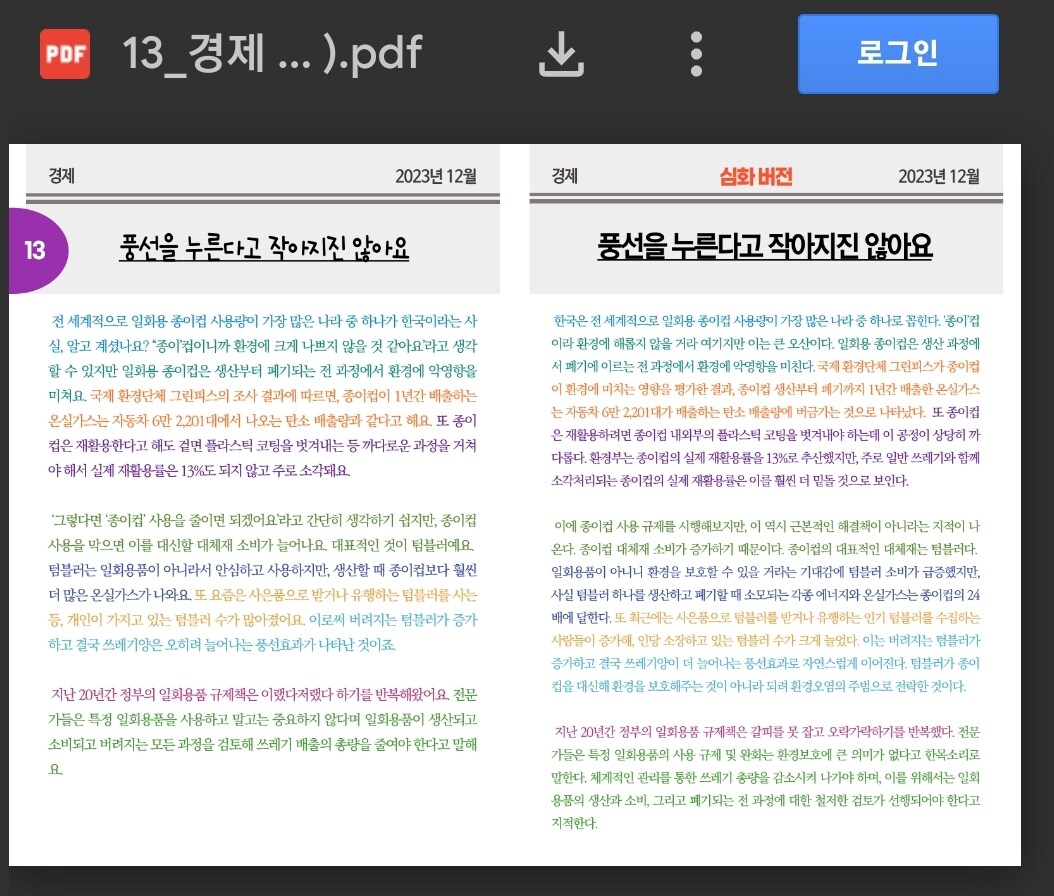Click the file name 13_경제 ... ).pdf
The image size is (1054, 896).
point(272,54)
